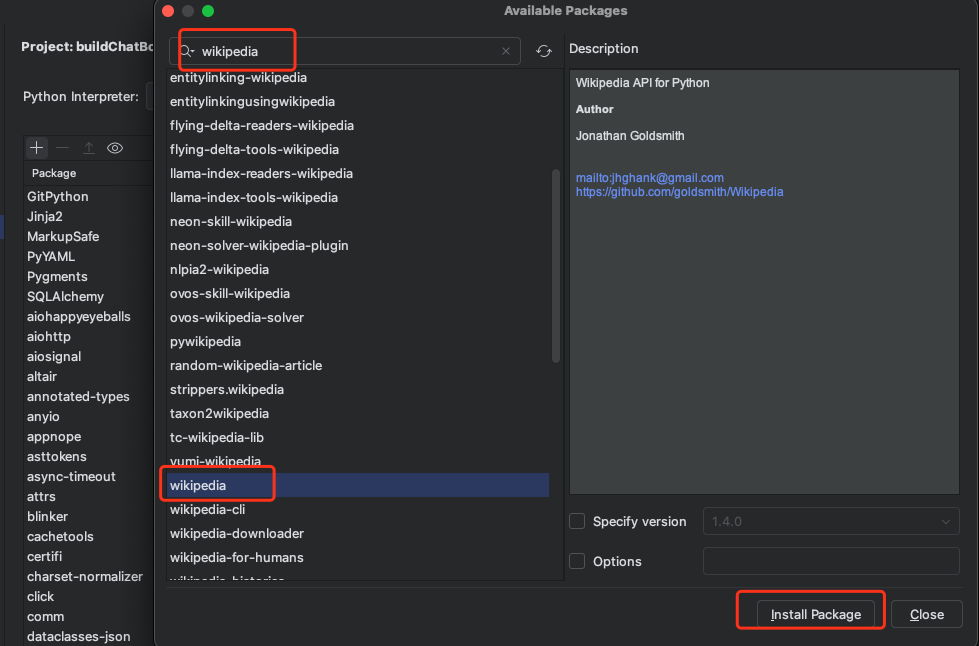
Task: Clear the search field with the X icon
Action: 506,51
